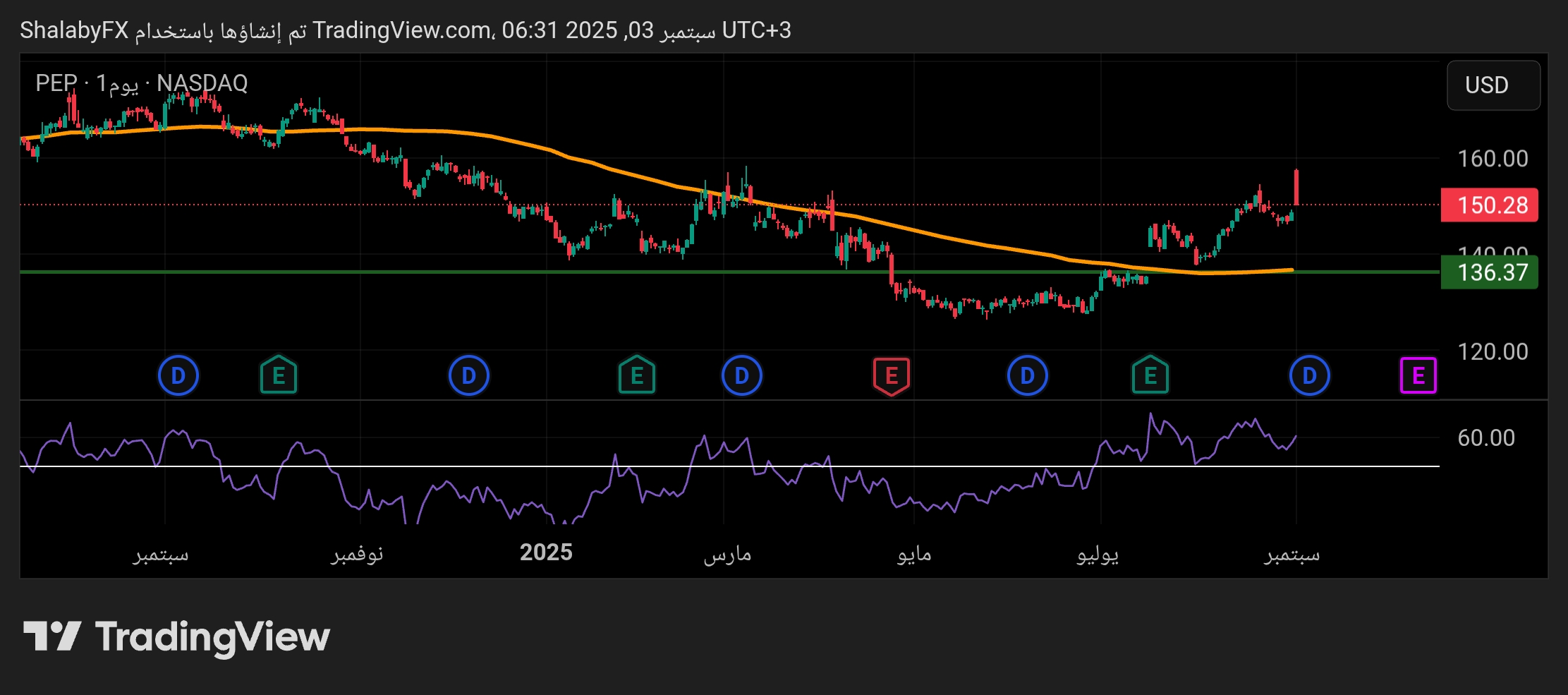The width and height of the screenshot is (1568, 695).
Task: Click the PEP · NASDAQ symbol title
Action: point(142,83)
